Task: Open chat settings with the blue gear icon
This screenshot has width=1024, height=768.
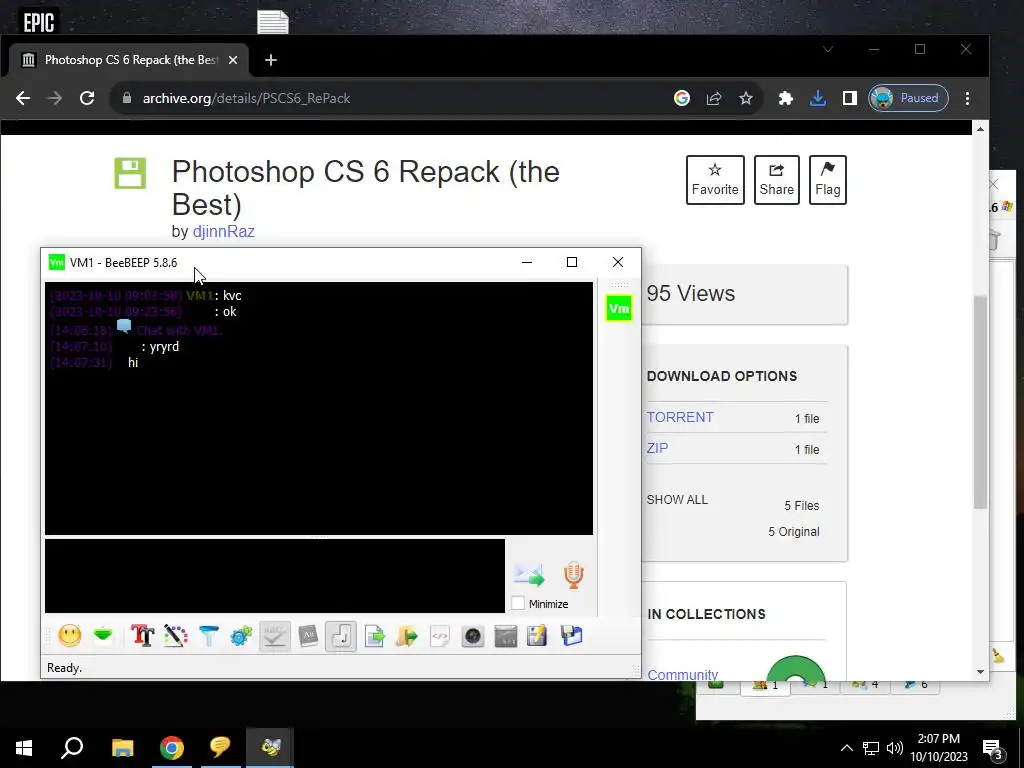Action: (x=241, y=635)
